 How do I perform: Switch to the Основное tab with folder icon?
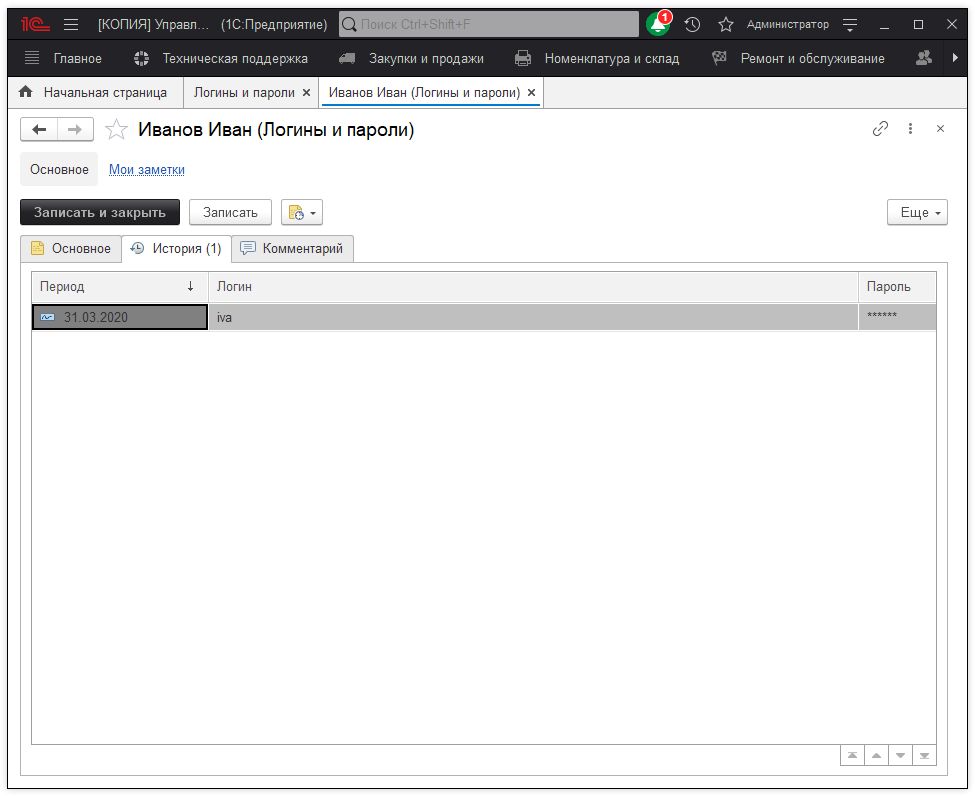point(71,248)
